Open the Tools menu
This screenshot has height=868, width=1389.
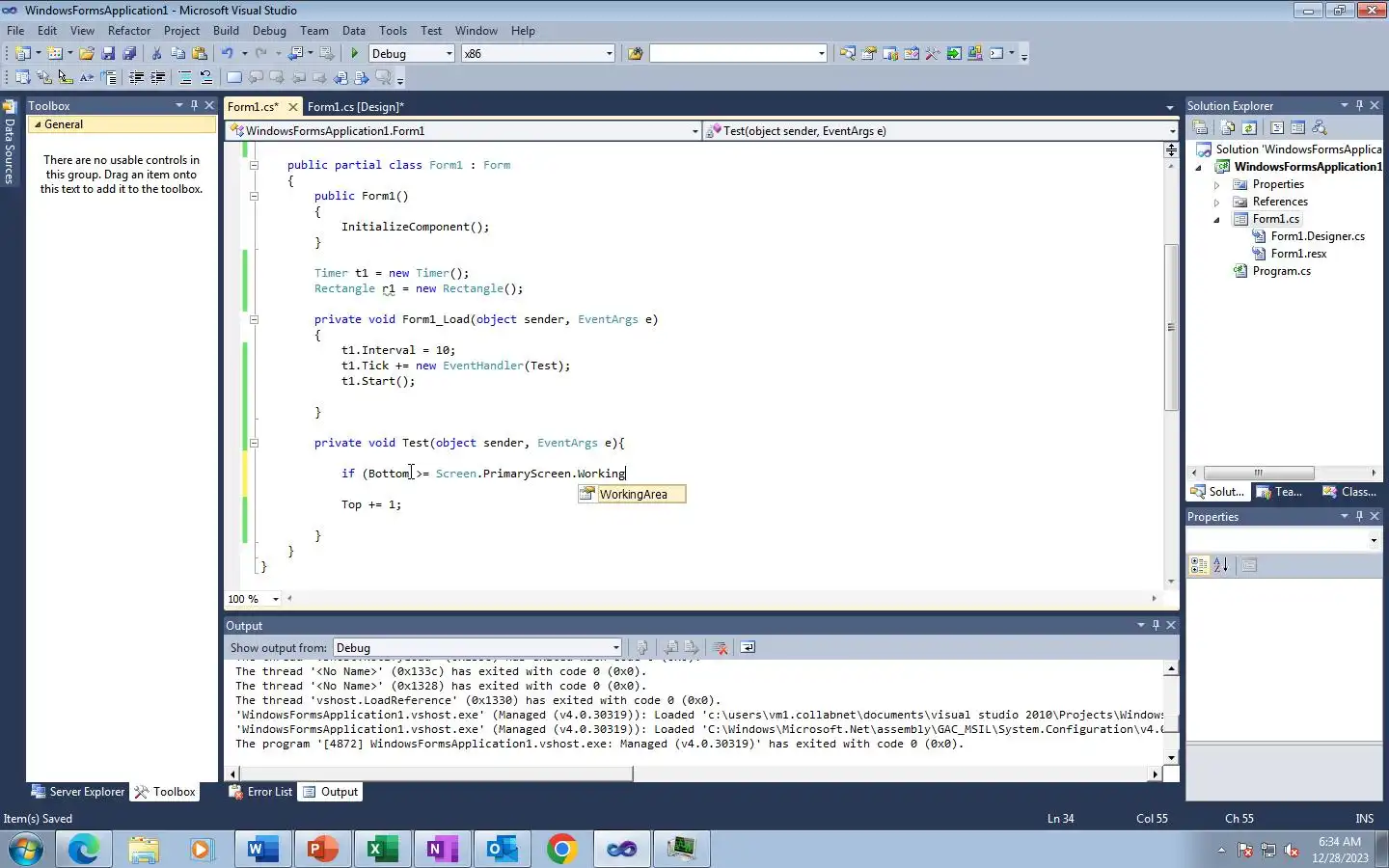[393, 31]
